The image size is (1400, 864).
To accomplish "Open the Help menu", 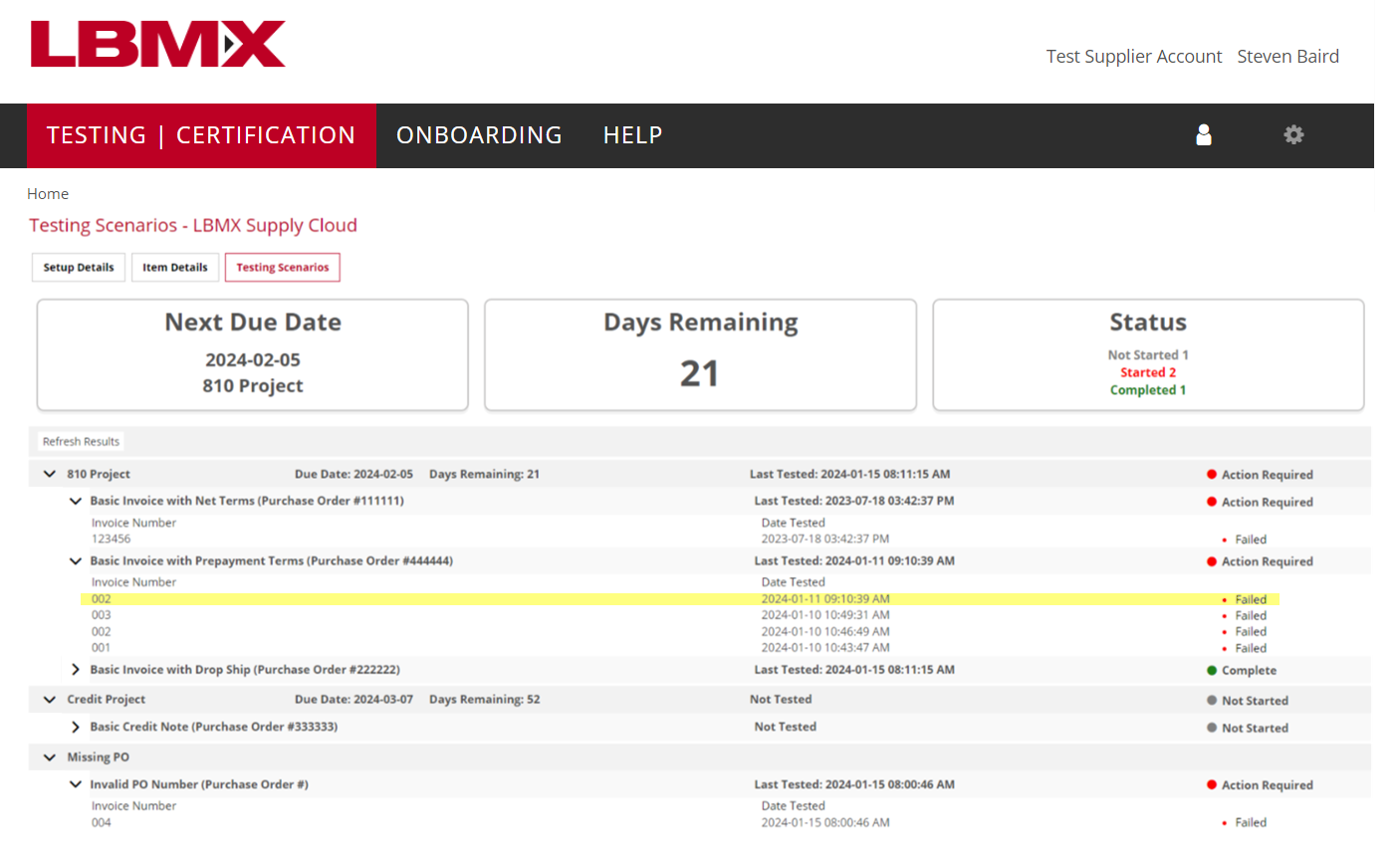I will pos(632,135).
